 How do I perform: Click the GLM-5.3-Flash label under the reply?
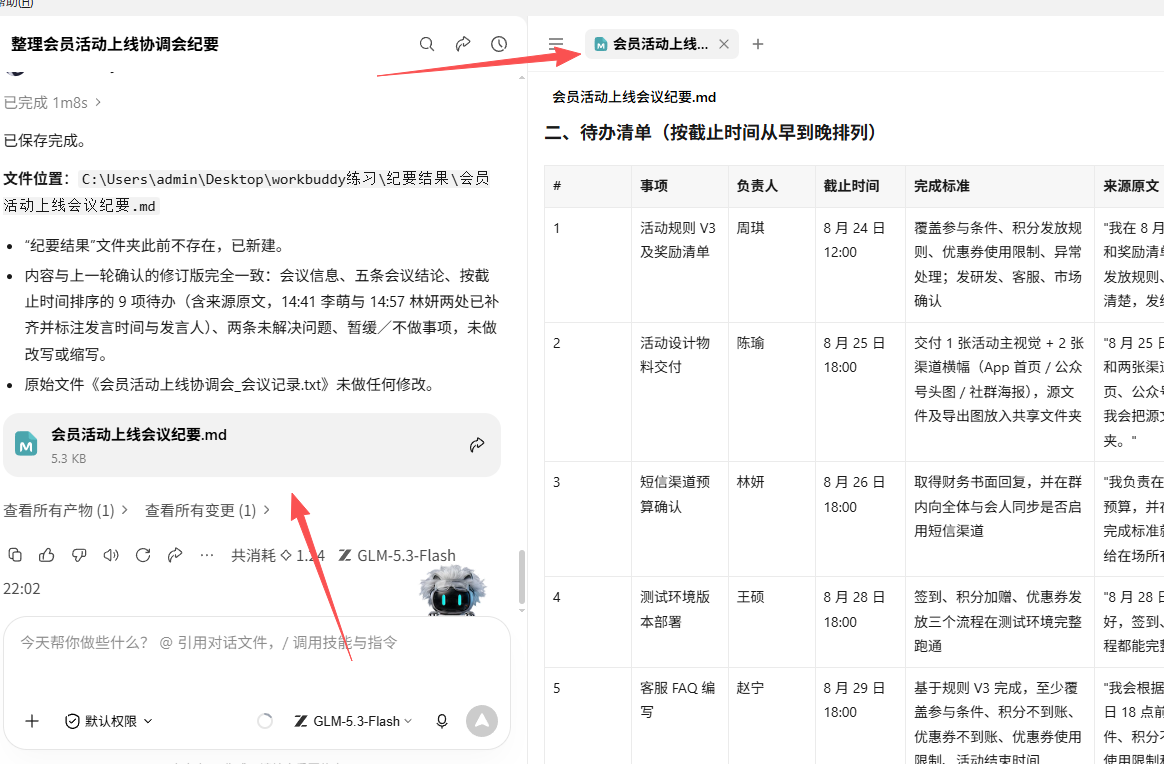tap(397, 555)
